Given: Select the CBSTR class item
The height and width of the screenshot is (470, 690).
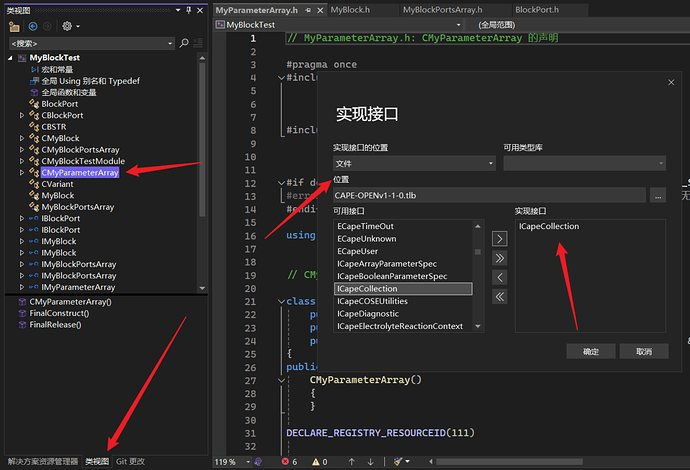Looking at the screenshot, I should pos(54,127).
